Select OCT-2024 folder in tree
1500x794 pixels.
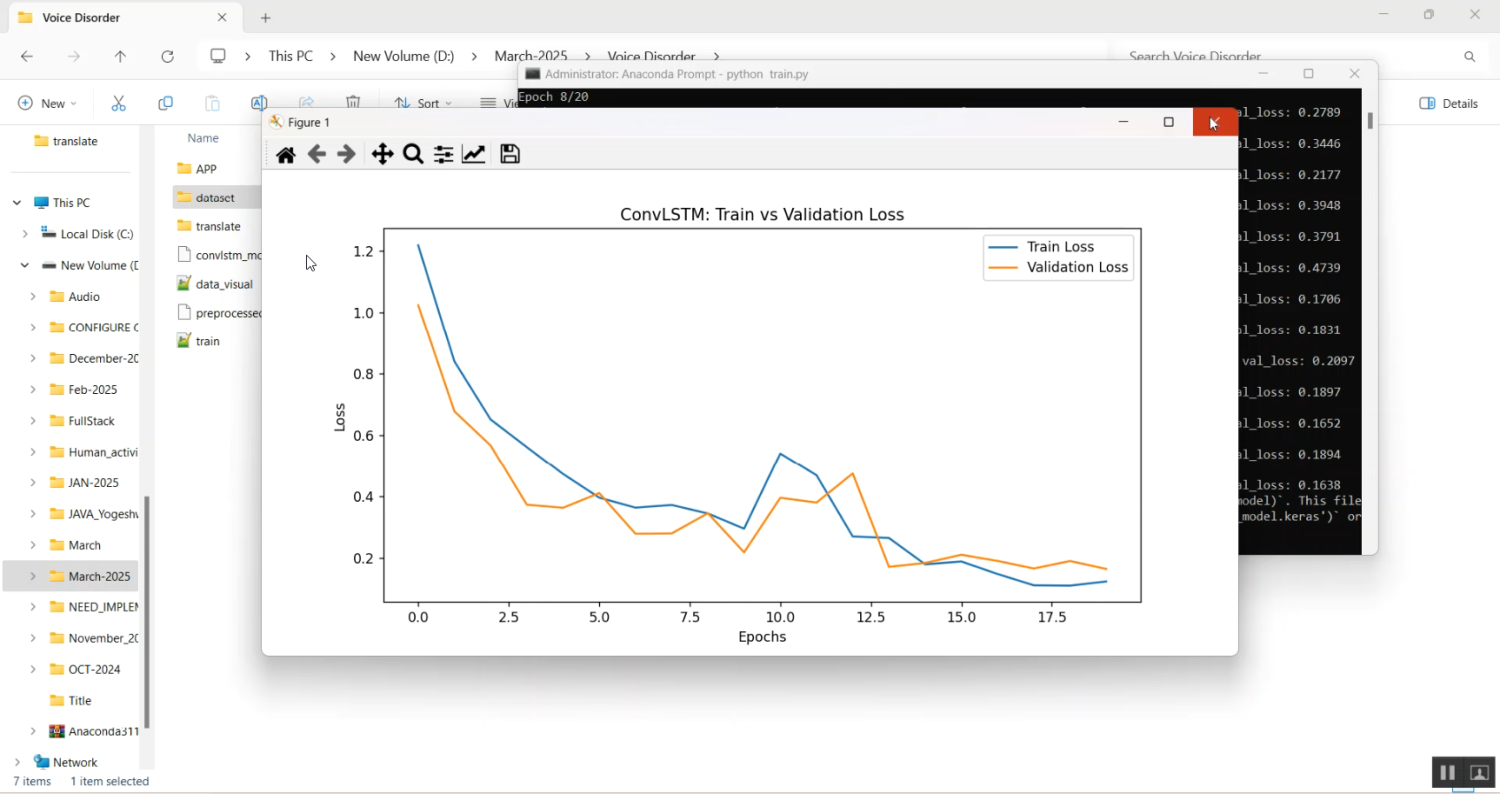(86, 669)
